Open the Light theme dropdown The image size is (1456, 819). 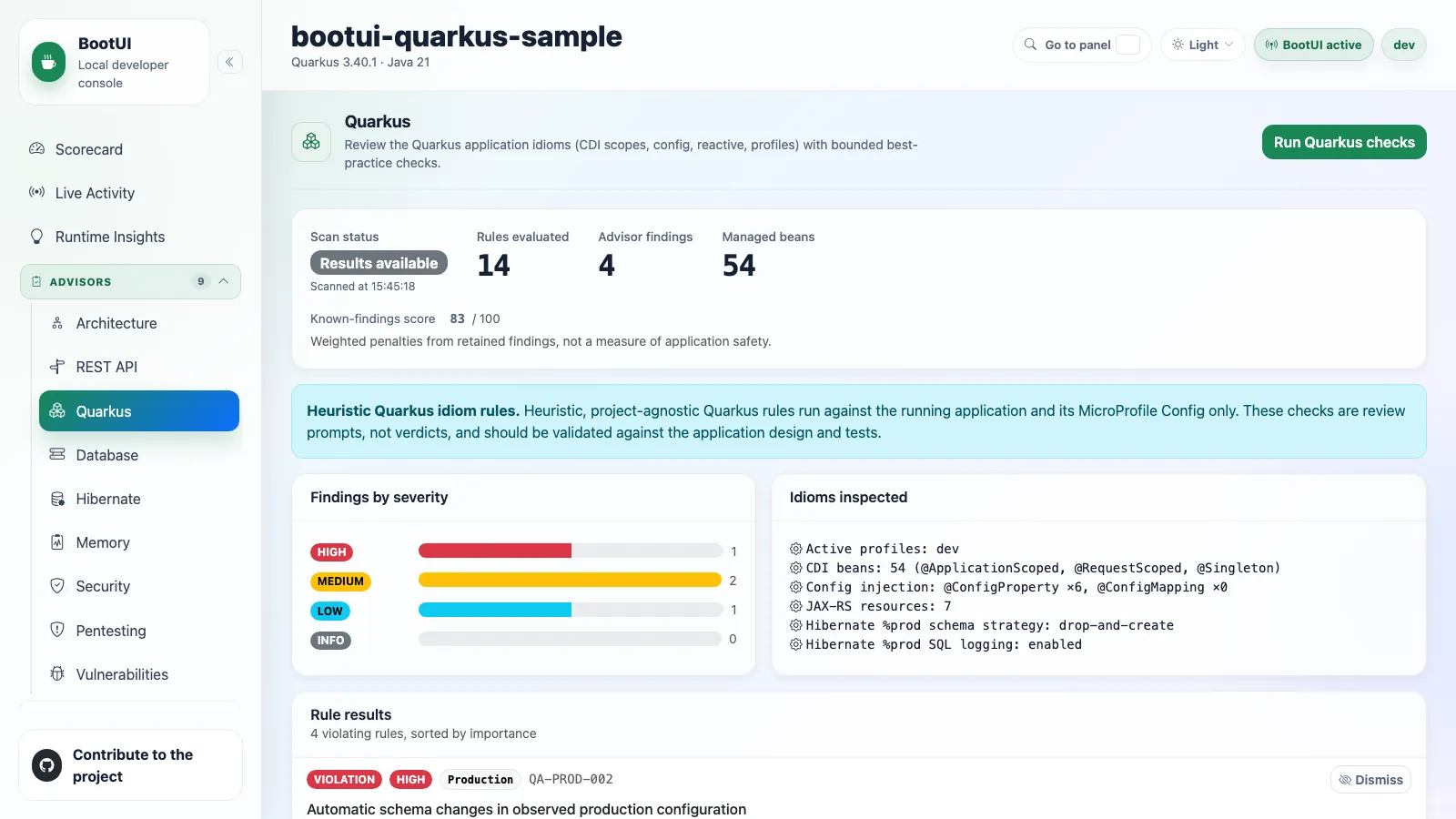[1202, 45]
